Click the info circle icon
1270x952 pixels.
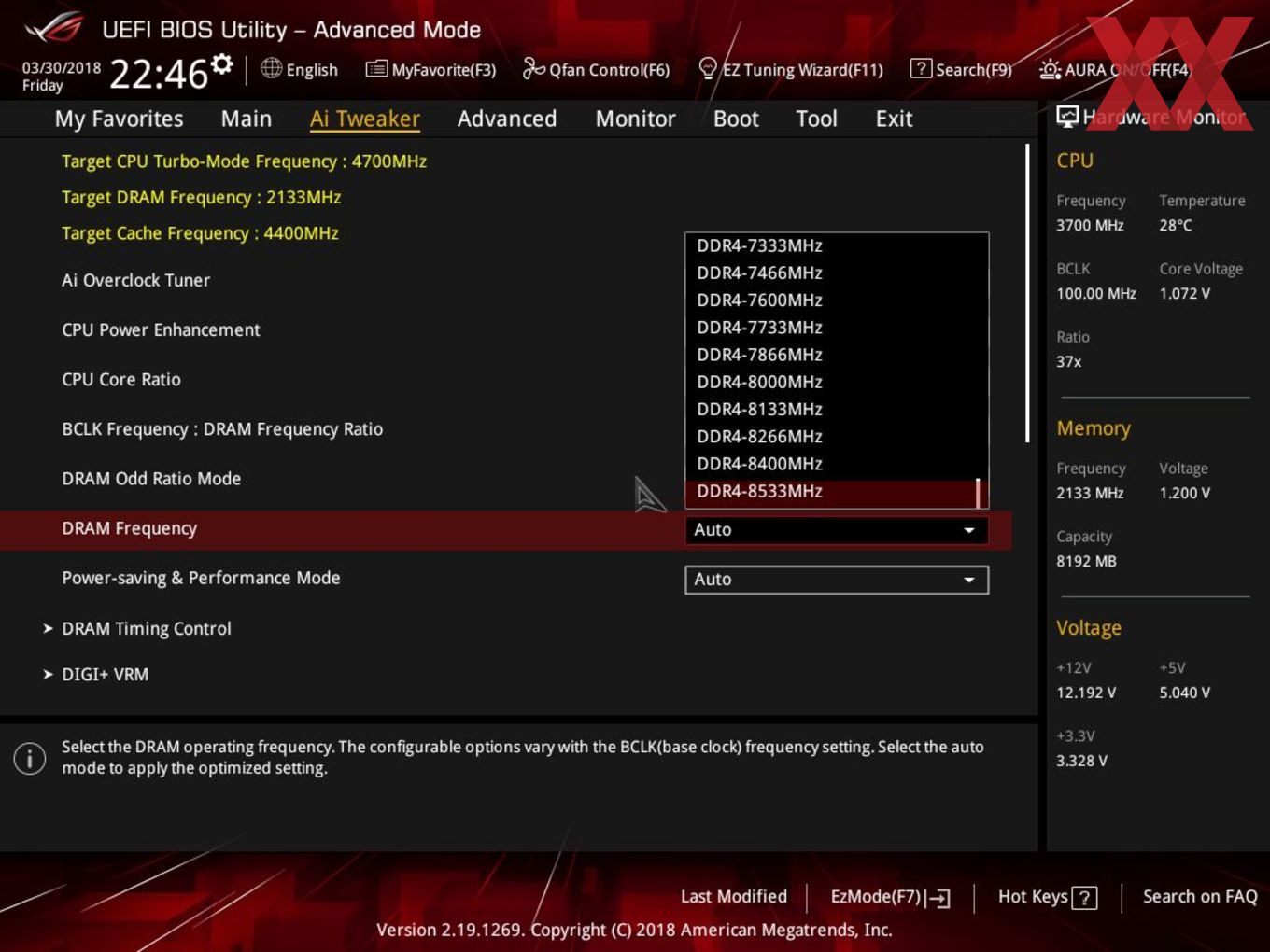click(30, 758)
